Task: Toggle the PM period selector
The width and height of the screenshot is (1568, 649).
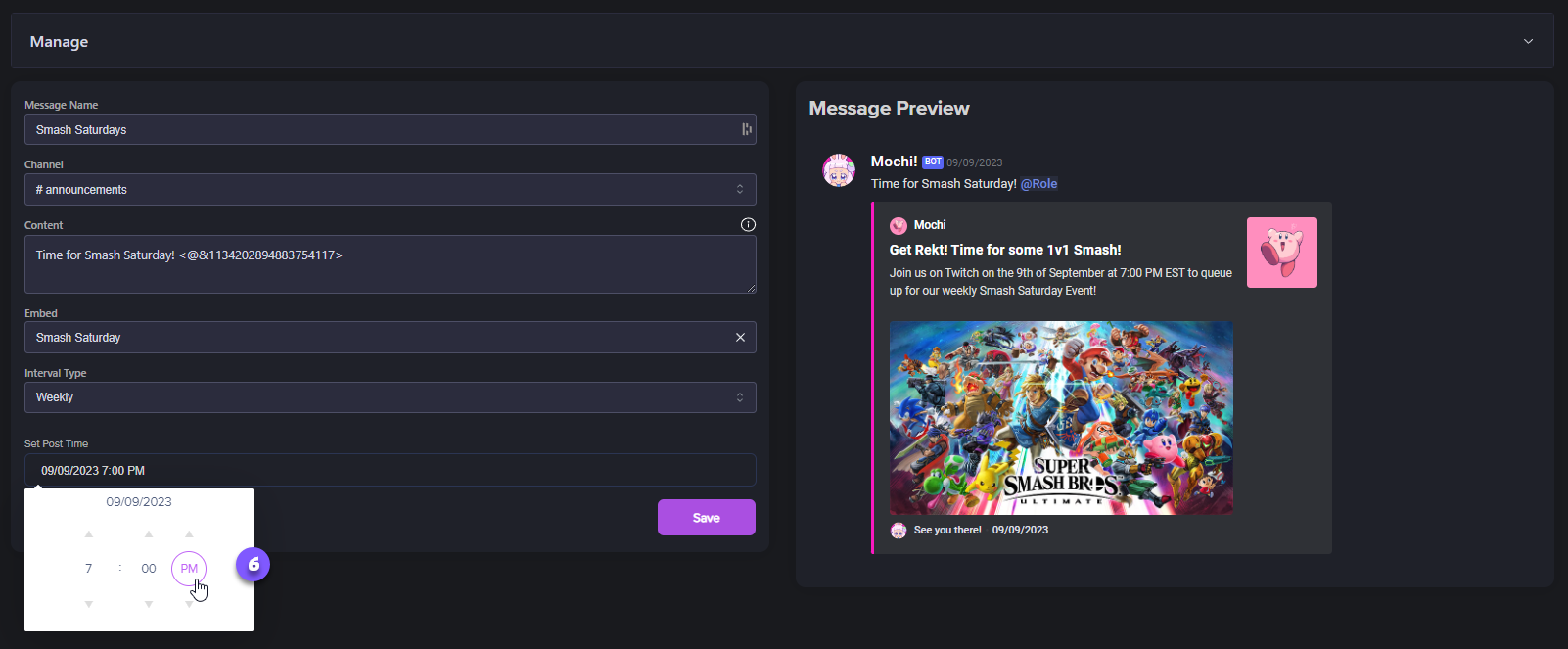Action: point(189,569)
